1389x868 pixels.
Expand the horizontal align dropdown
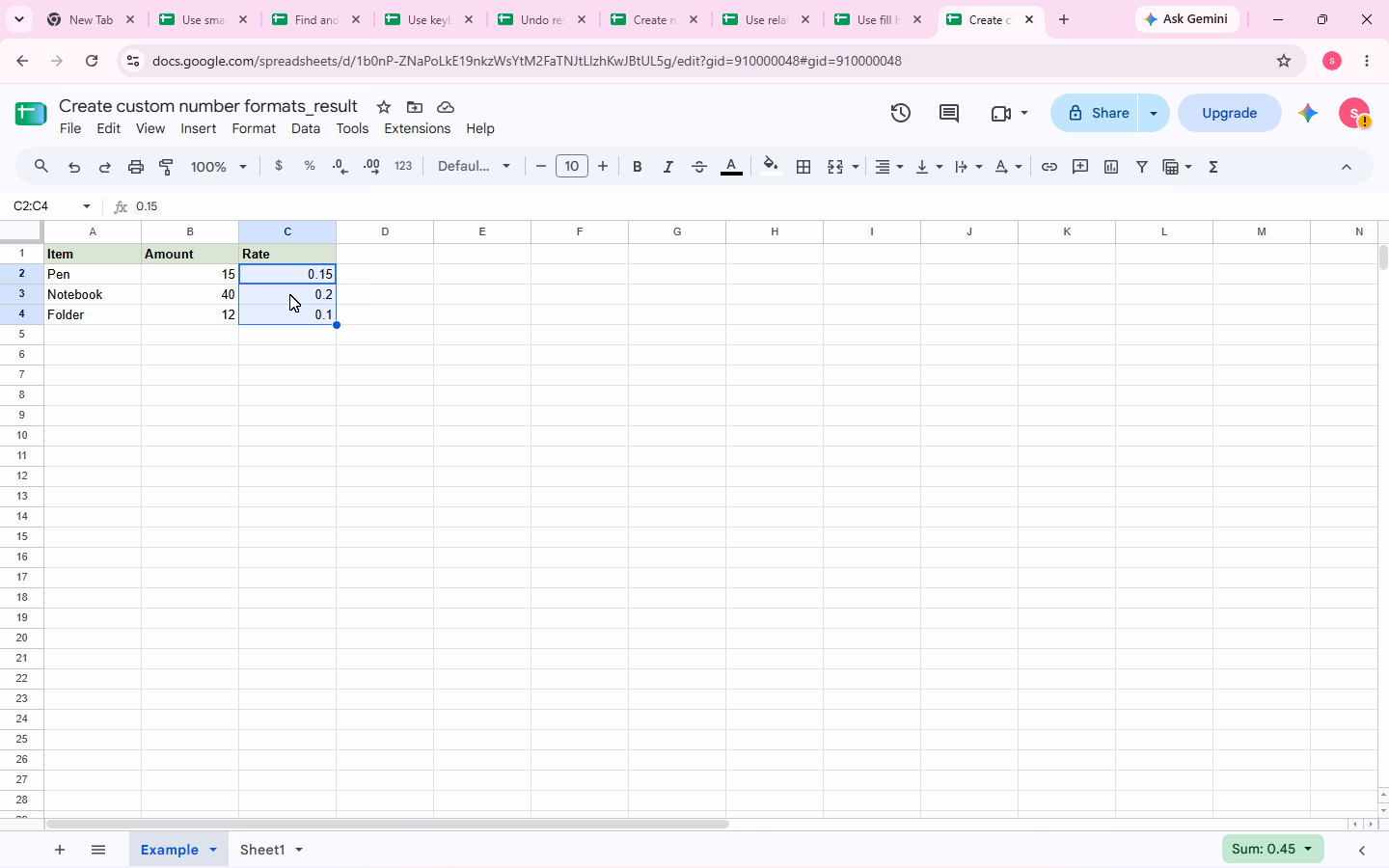point(889,167)
